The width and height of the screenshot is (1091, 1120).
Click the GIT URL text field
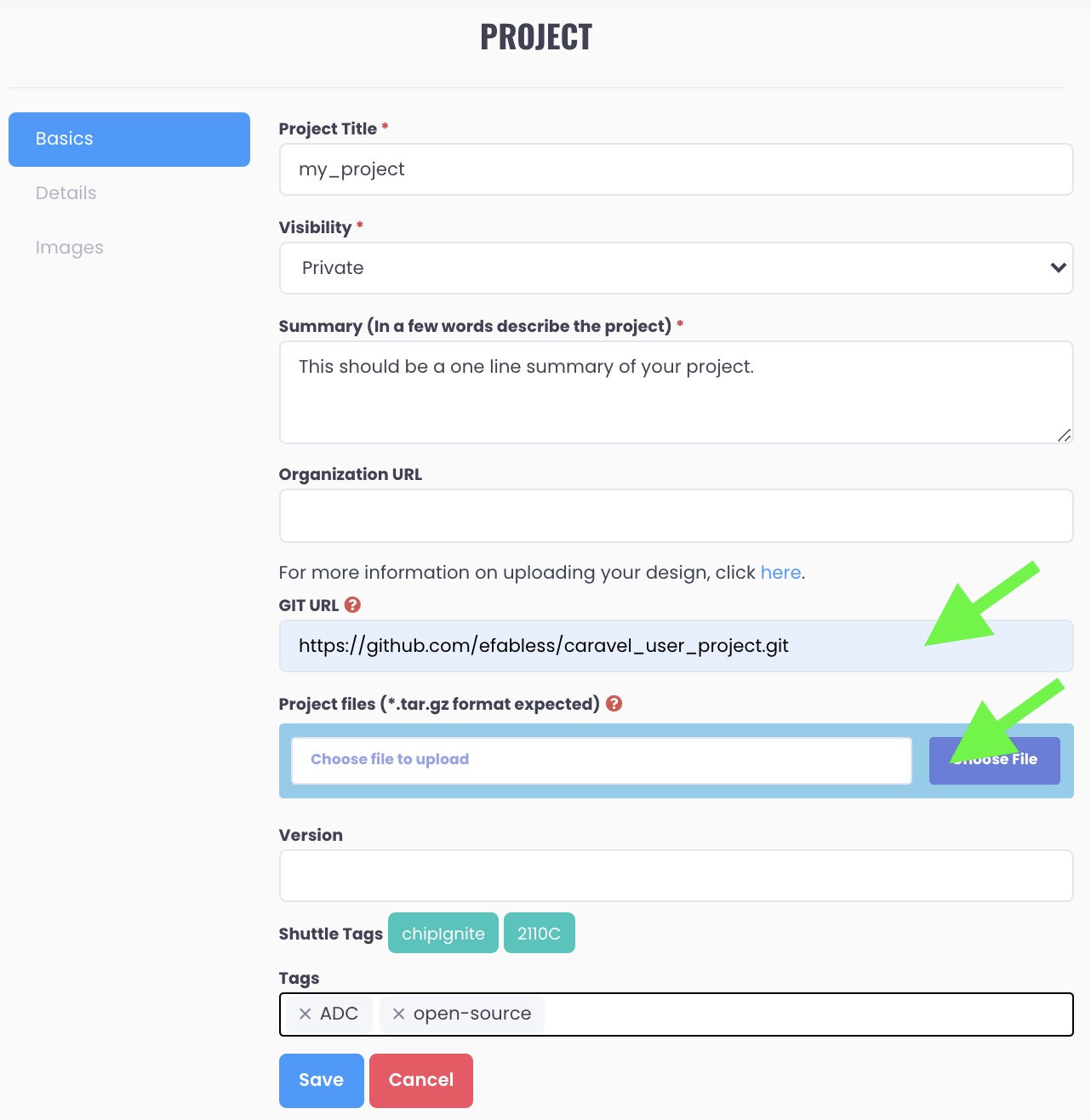point(676,646)
